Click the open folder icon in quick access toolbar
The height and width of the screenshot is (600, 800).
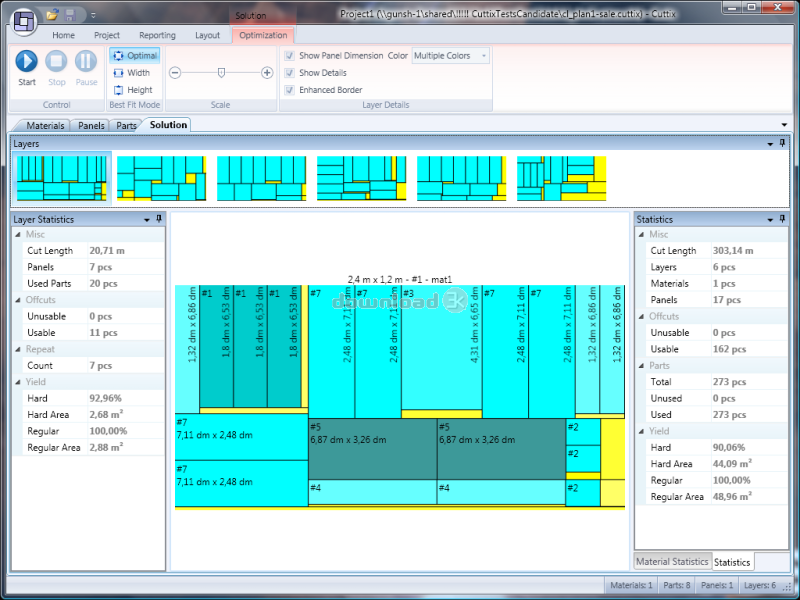53,15
